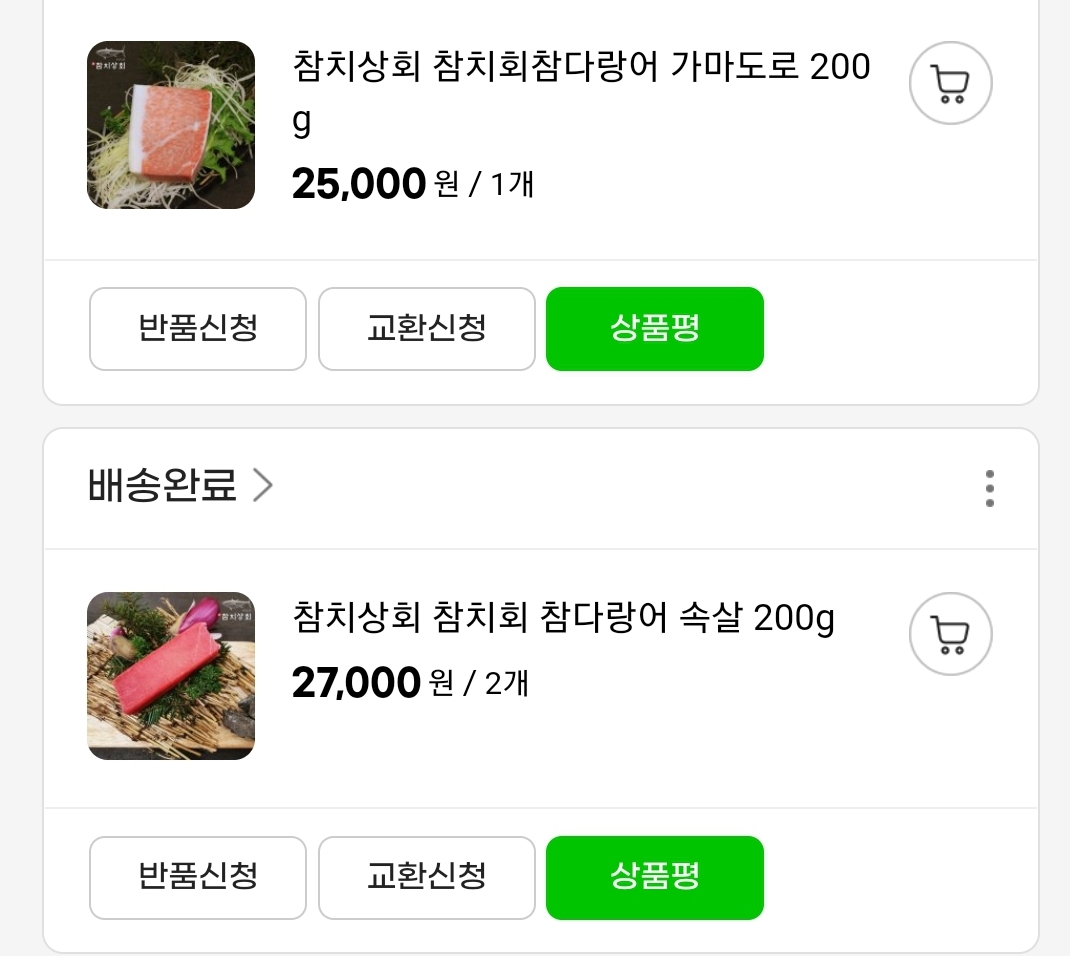Open three-dot more options menu
This screenshot has height=956, width=1070.
989,488
